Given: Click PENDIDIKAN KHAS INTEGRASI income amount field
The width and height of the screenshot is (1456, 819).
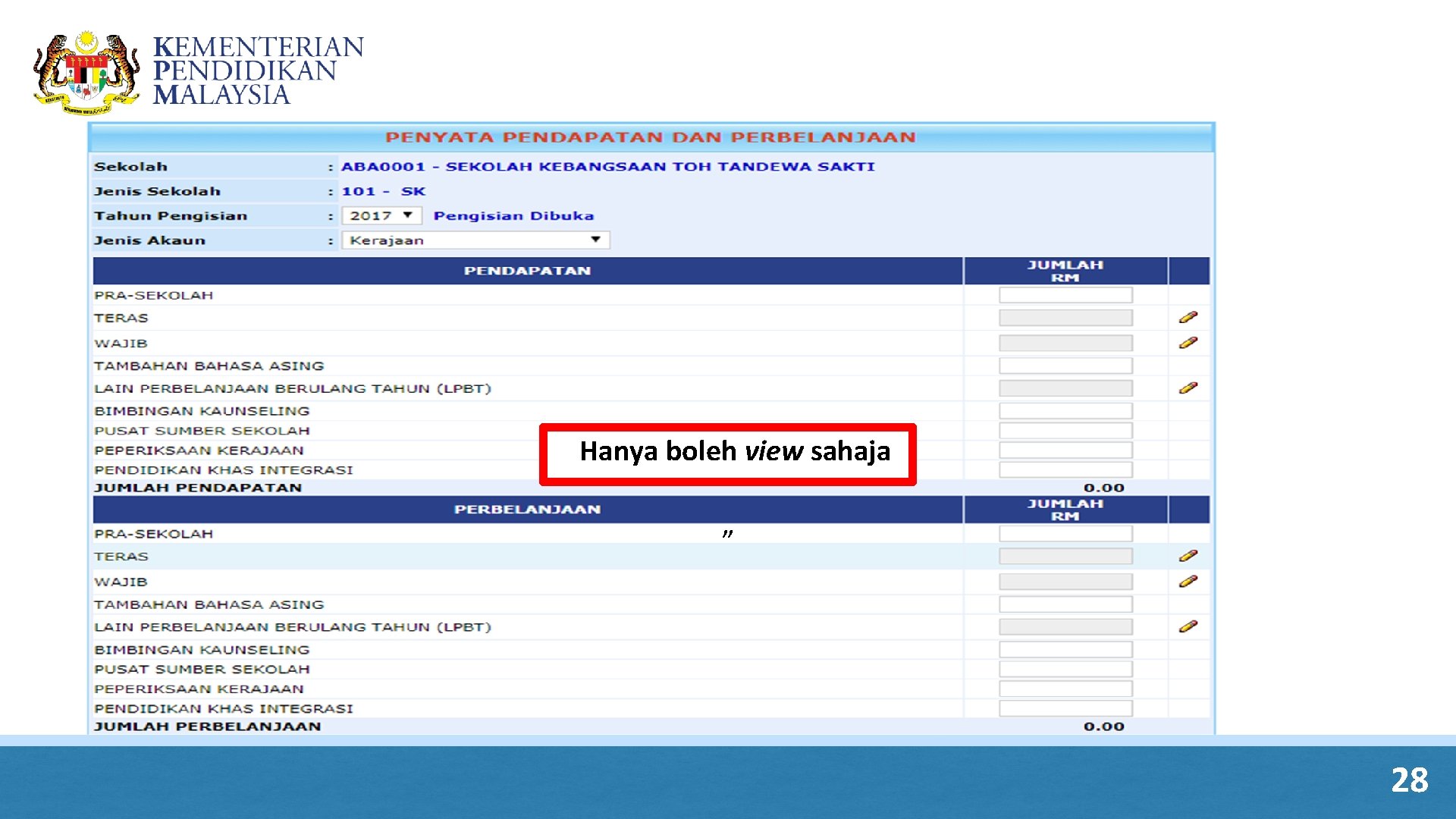Looking at the screenshot, I should (1065, 470).
